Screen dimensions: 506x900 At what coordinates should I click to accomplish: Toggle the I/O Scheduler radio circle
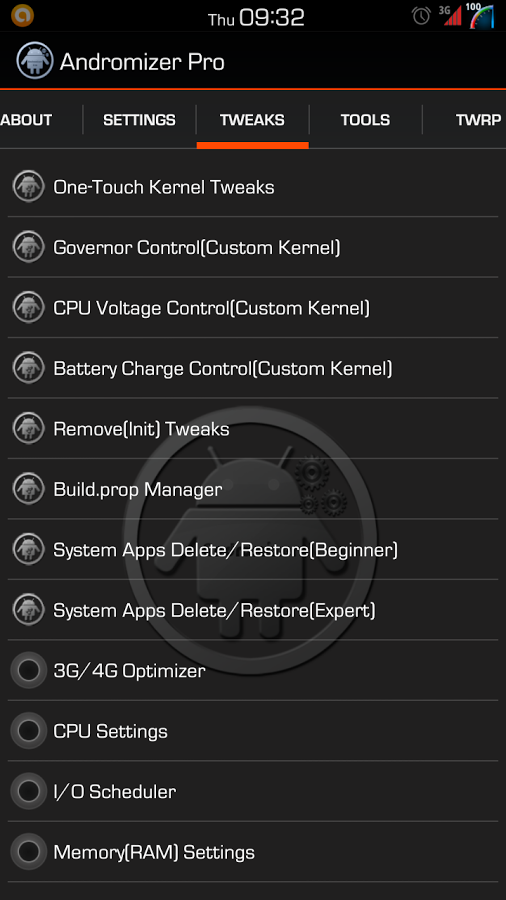click(x=29, y=791)
